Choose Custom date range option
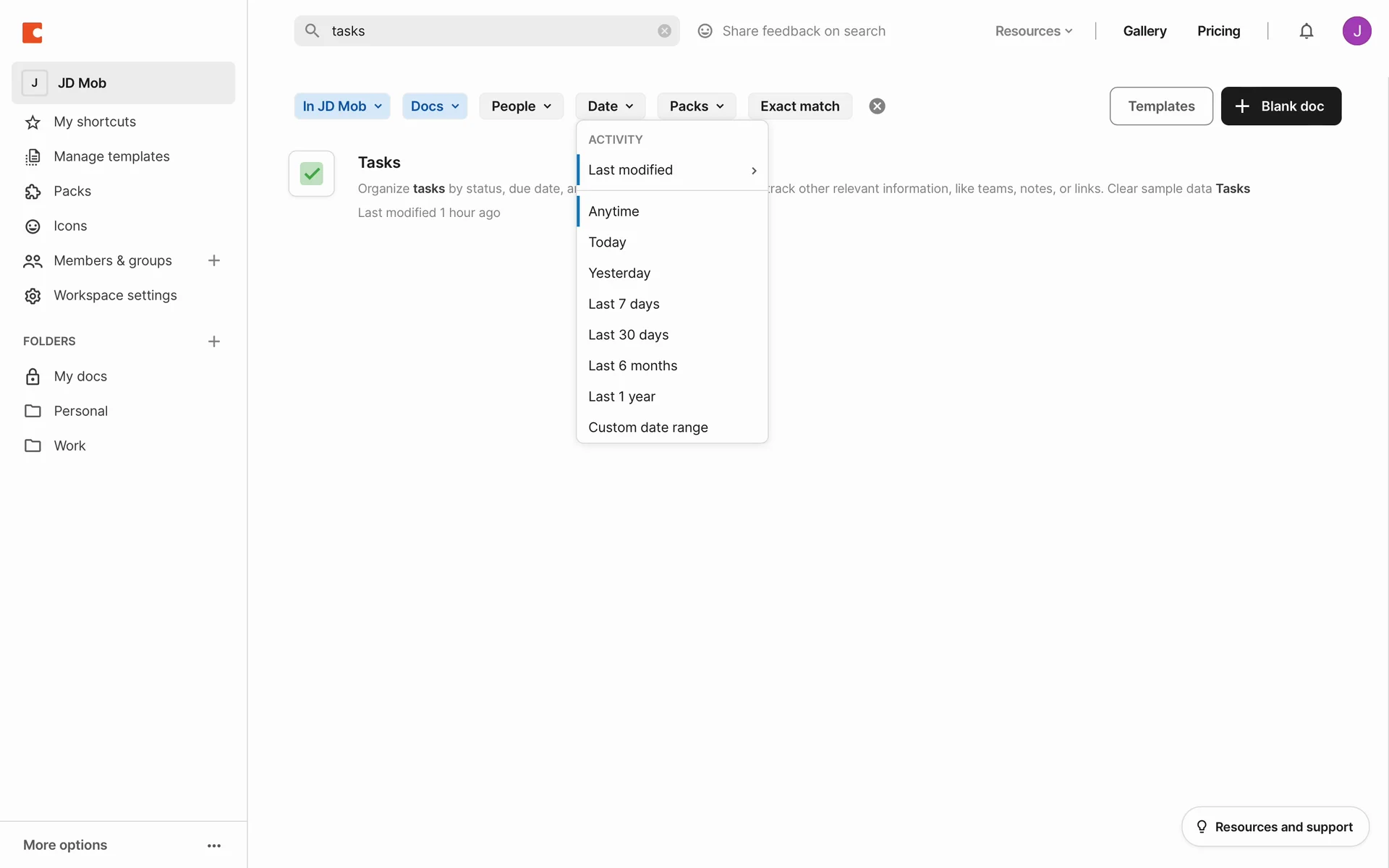 (647, 427)
